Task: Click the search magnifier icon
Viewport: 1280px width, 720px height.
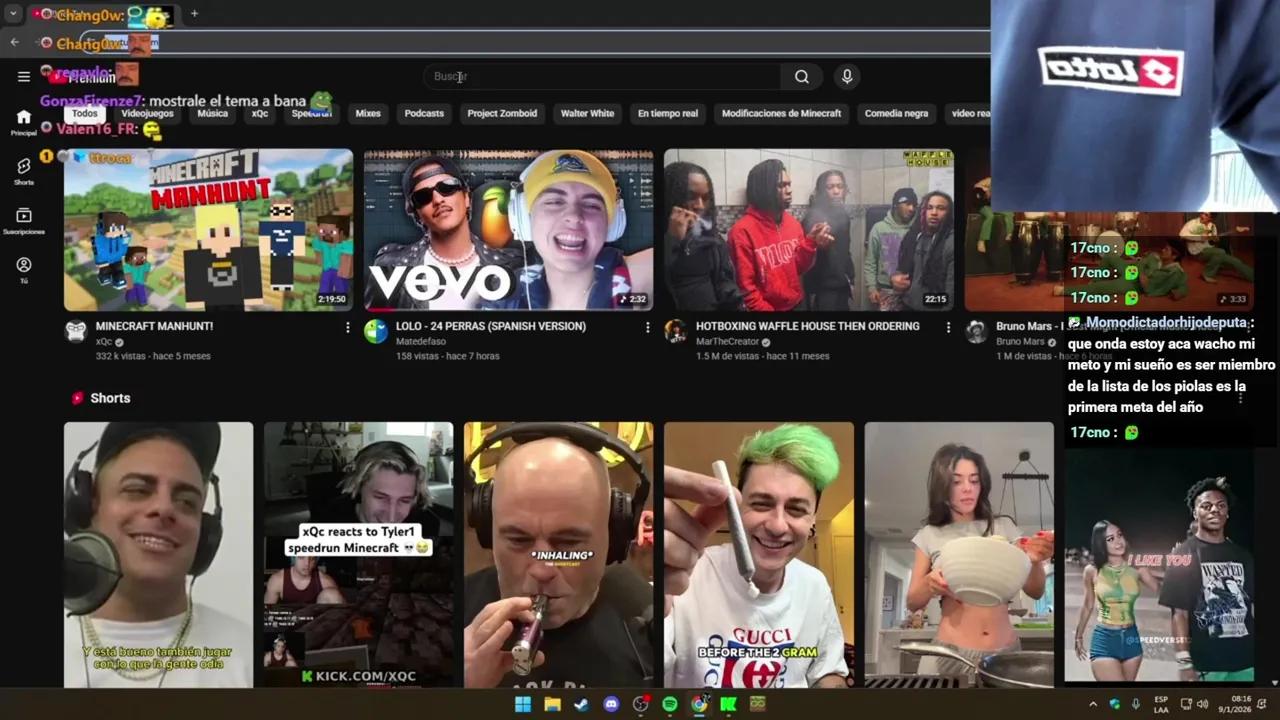Action: [x=801, y=76]
